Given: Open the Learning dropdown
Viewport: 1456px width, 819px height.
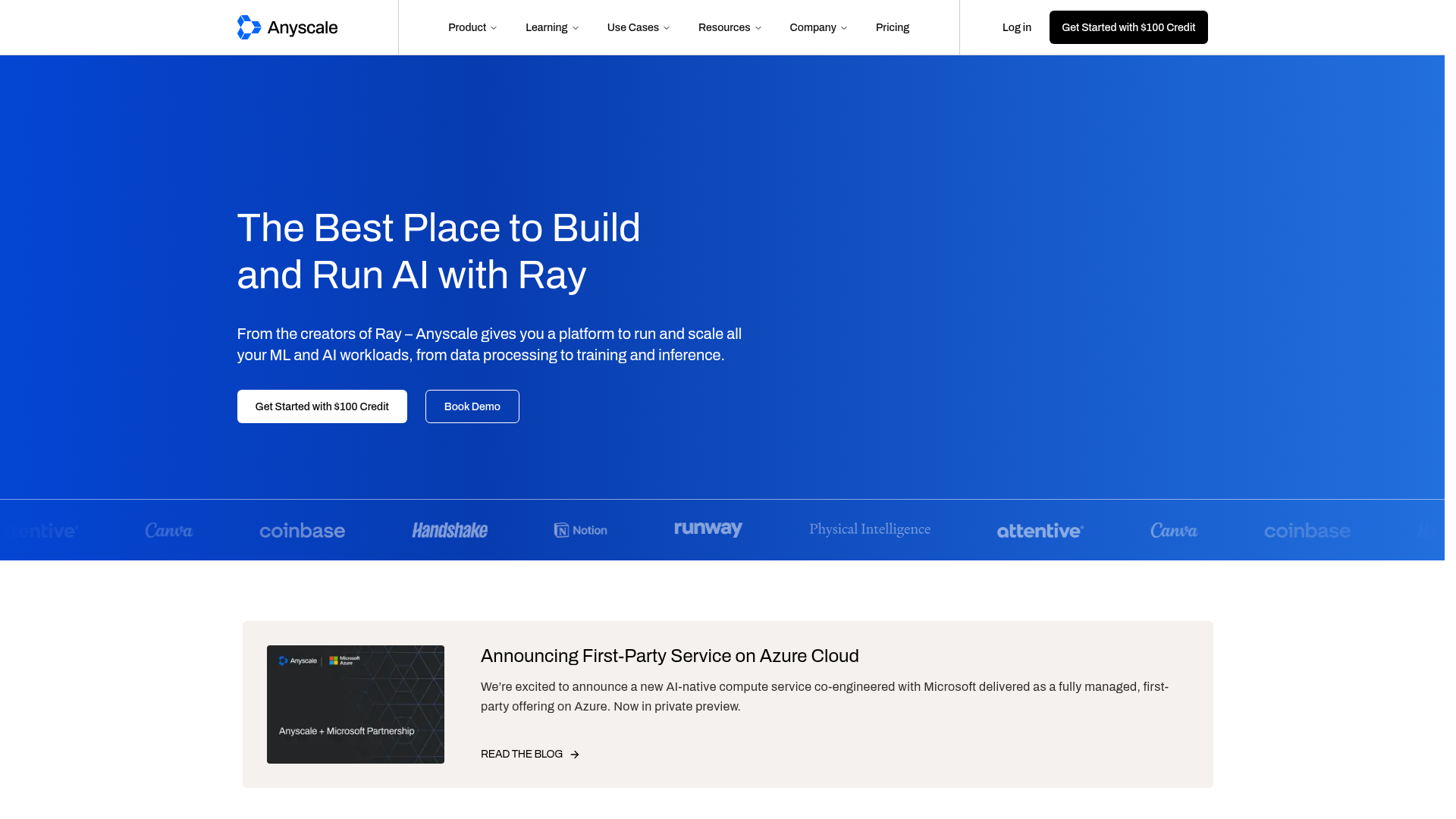Looking at the screenshot, I should (551, 27).
